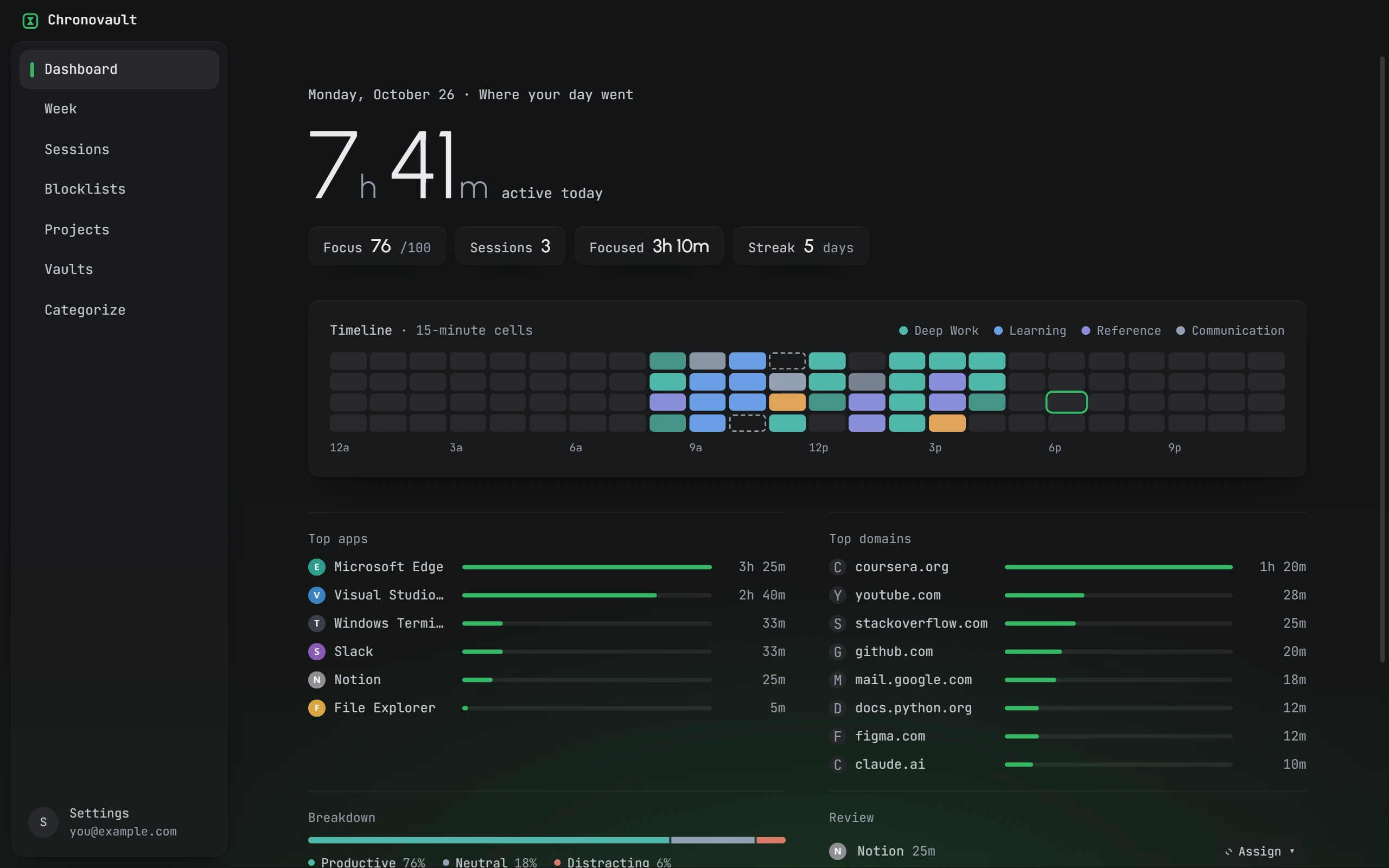The height and width of the screenshot is (868, 1389).
Task: Click the Chronovault logo icon
Action: pyautogui.click(x=30, y=21)
